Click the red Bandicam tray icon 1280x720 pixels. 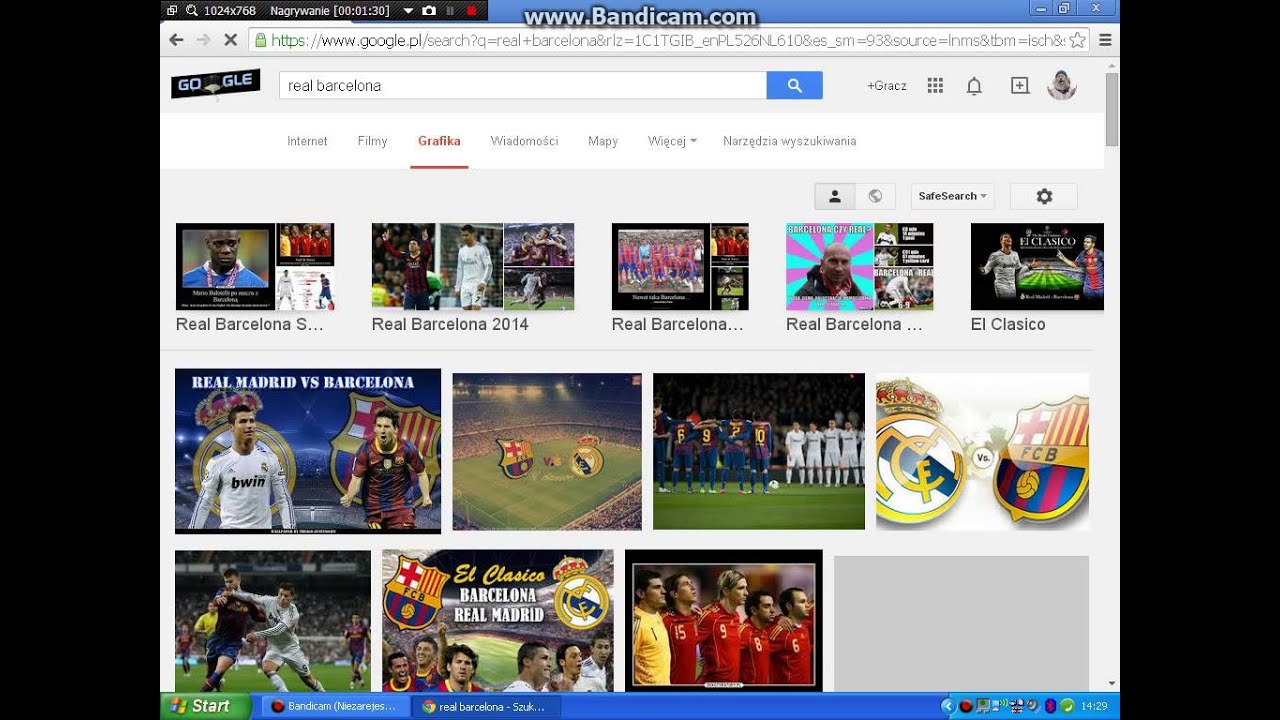point(966,706)
